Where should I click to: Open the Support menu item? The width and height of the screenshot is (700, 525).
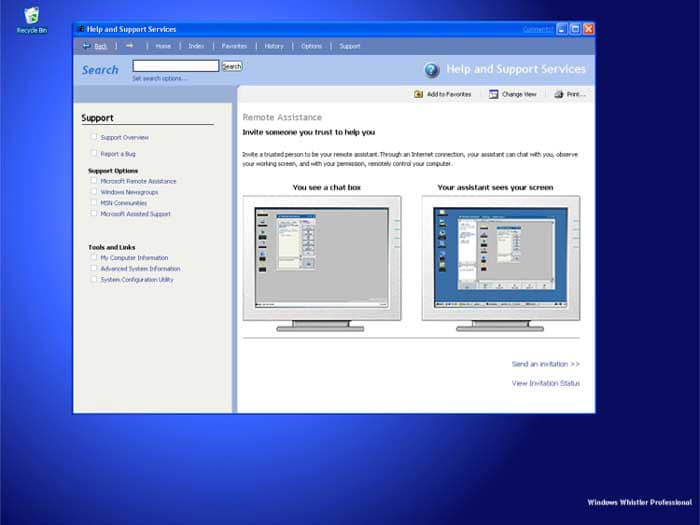click(x=350, y=46)
